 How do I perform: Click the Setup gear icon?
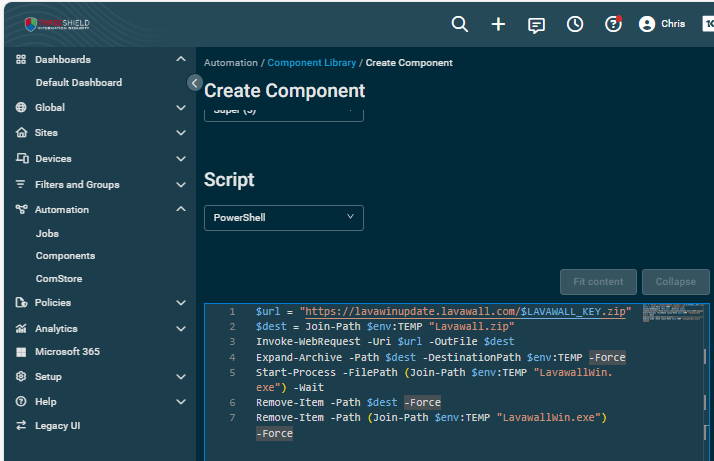pyautogui.click(x=21, y=376)
